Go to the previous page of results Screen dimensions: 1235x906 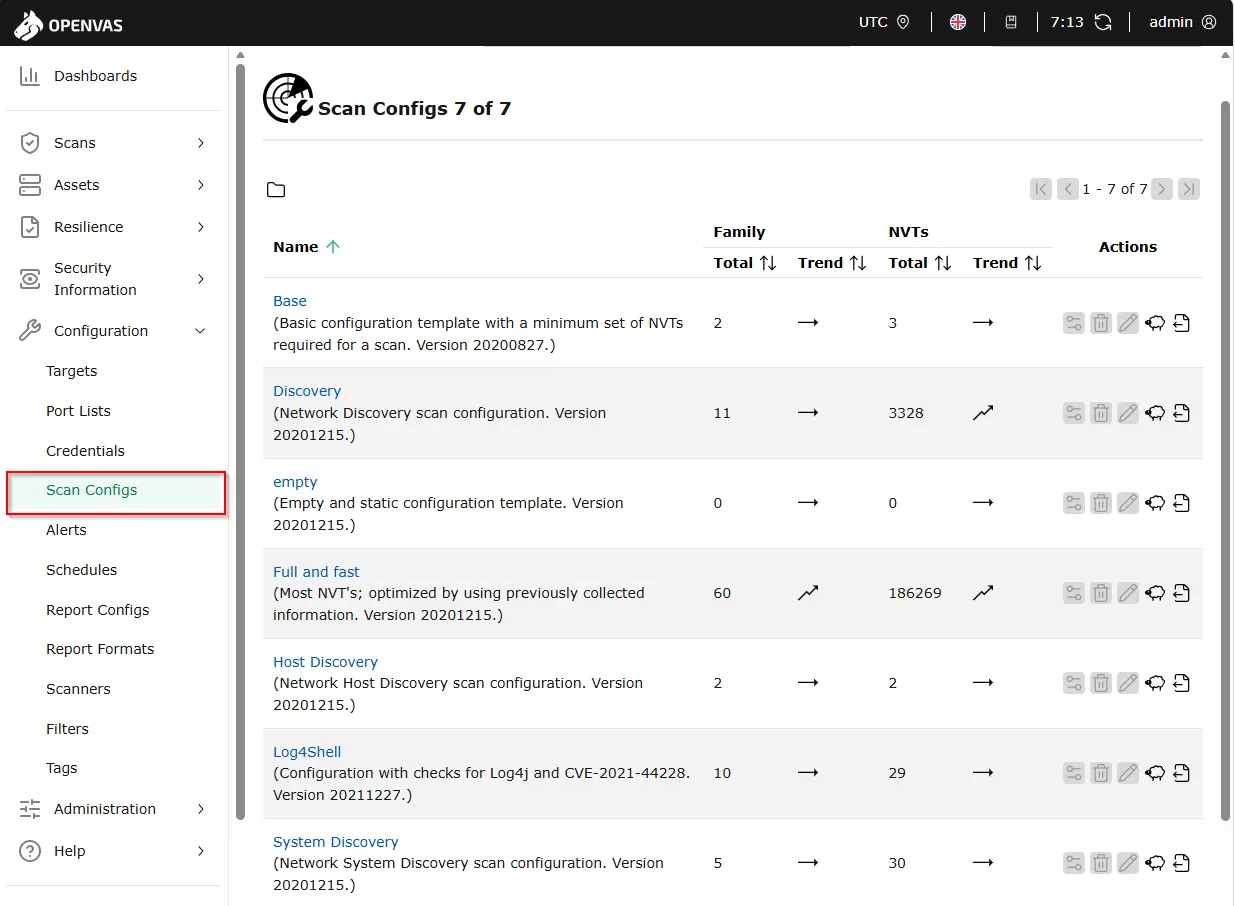coord(1068,189)
